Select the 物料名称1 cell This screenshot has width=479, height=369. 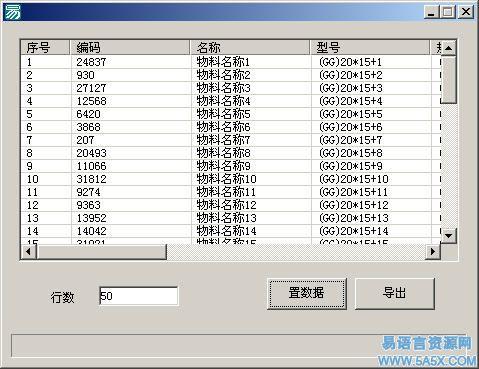251,62
